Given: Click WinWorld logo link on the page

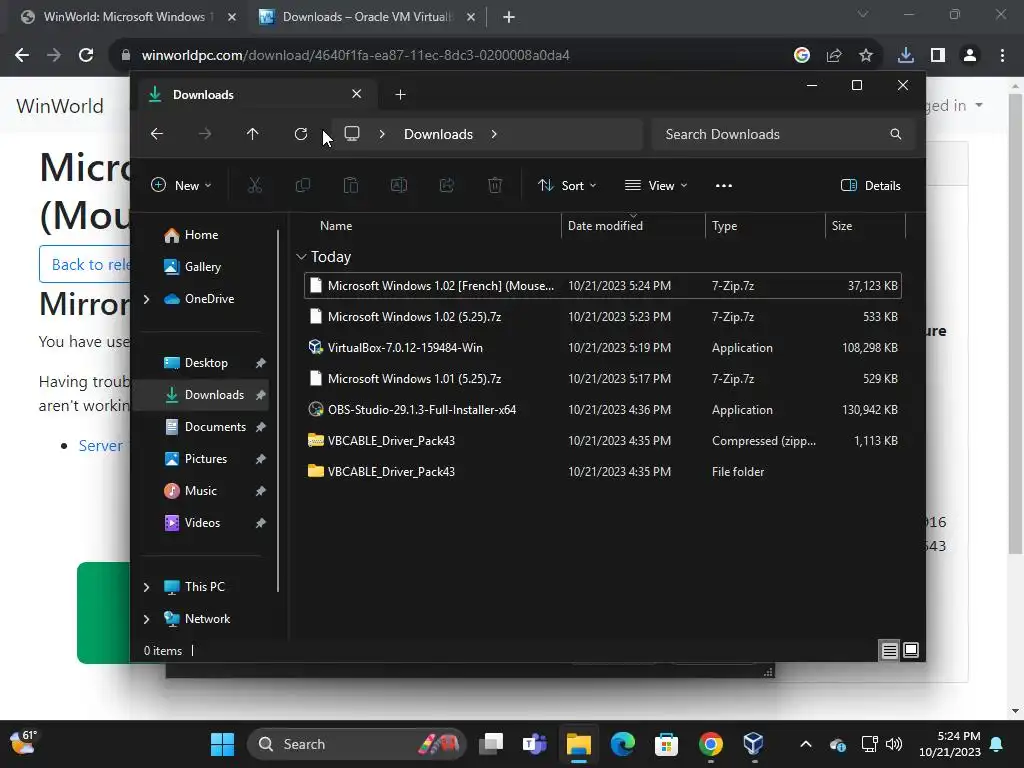Looking at the screenshot, I should tap(60, 106).
